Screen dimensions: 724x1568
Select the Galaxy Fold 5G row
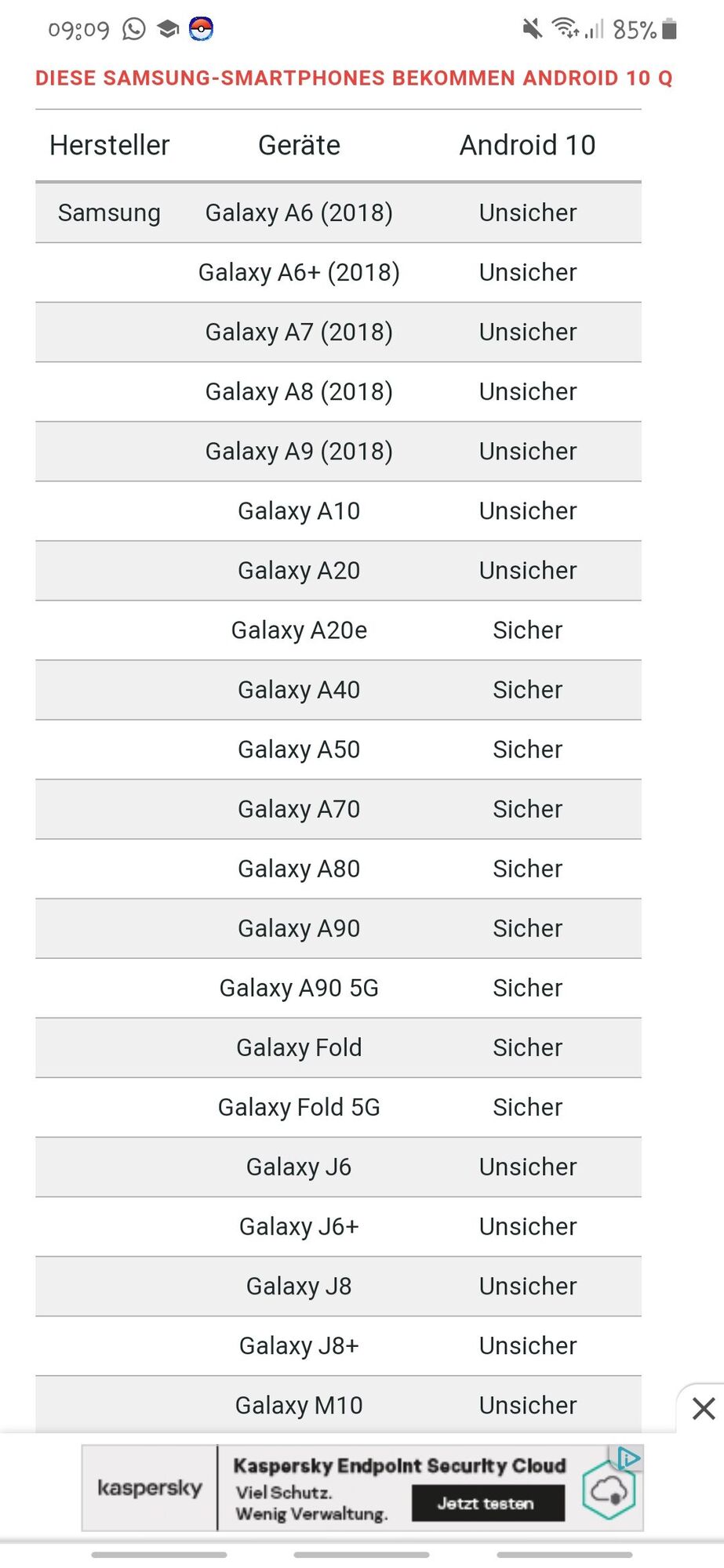pos(338,1107)
